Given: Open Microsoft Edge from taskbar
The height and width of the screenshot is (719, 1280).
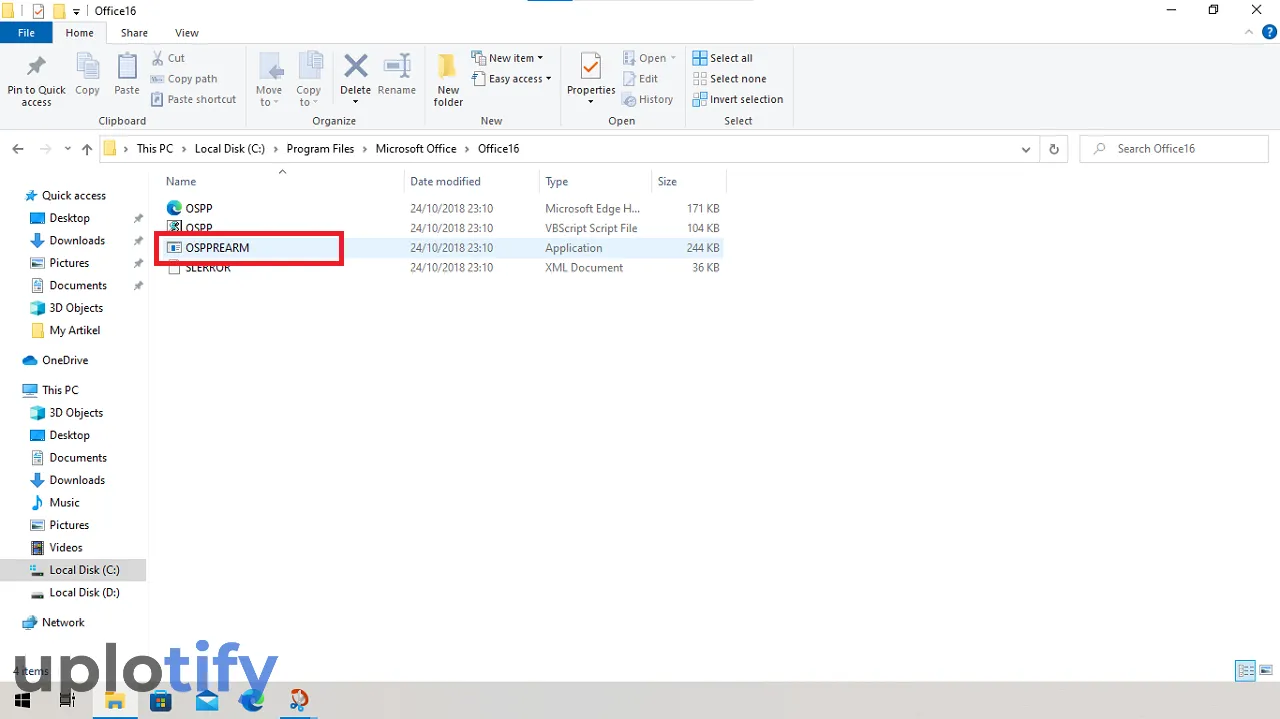Looking at the screenshot, I should click(252, 700).
